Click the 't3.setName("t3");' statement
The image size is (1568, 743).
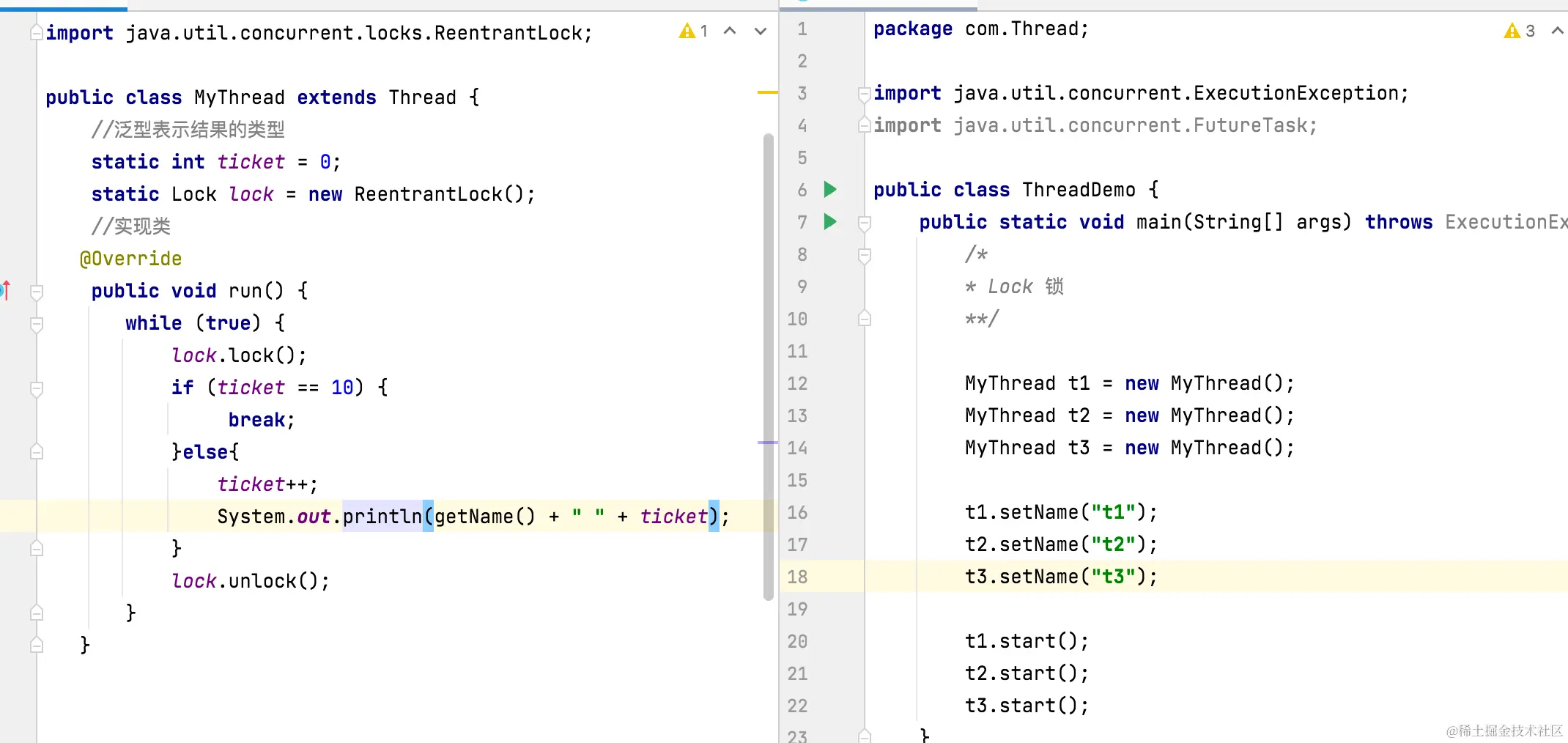[x=1062, y=577]
